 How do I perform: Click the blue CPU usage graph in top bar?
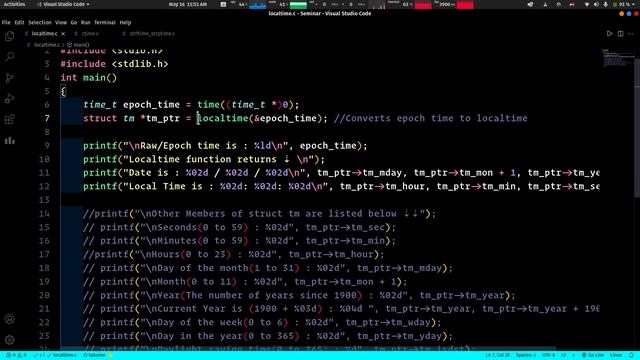pos(258,5)
